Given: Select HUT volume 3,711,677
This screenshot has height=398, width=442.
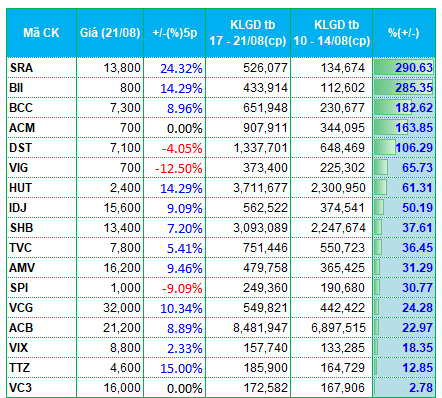Looking at the screenshot, I should click(260, 188).
